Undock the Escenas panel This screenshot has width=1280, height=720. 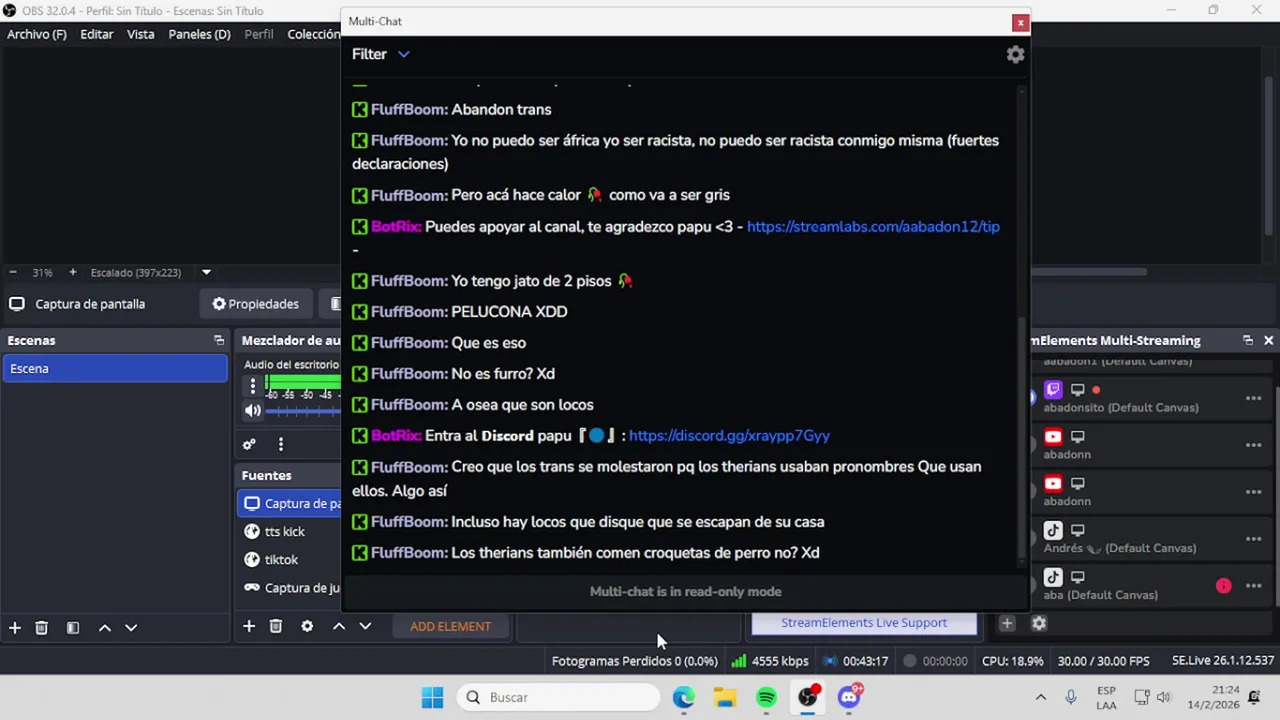pos(219,340)
